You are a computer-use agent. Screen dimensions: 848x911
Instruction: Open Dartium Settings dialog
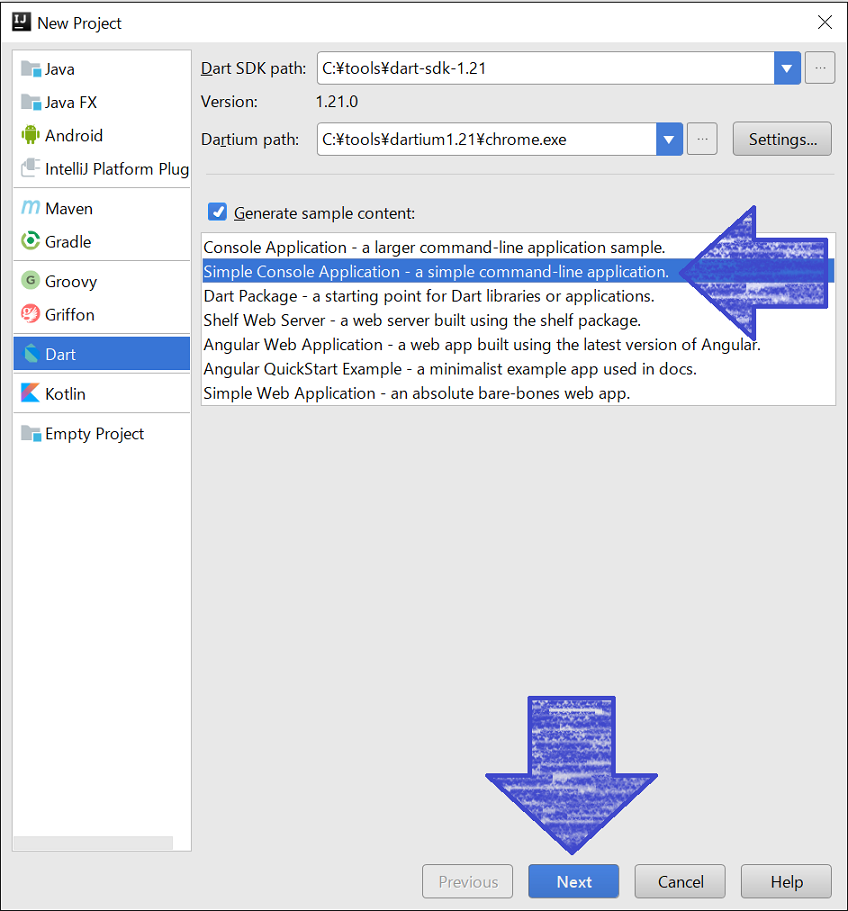coord(782,139)
